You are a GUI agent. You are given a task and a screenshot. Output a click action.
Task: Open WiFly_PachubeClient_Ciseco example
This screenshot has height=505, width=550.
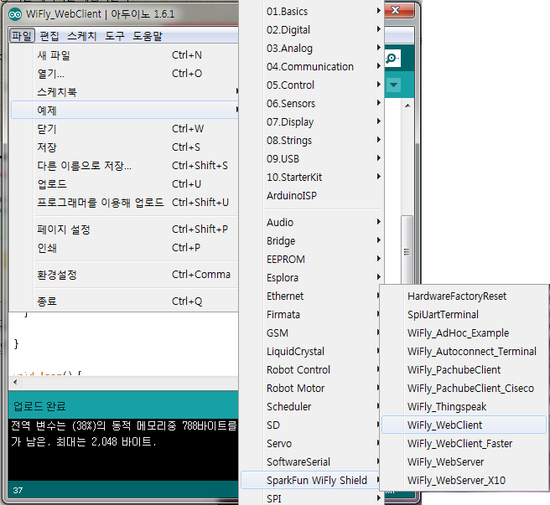[x=464, y=388]
